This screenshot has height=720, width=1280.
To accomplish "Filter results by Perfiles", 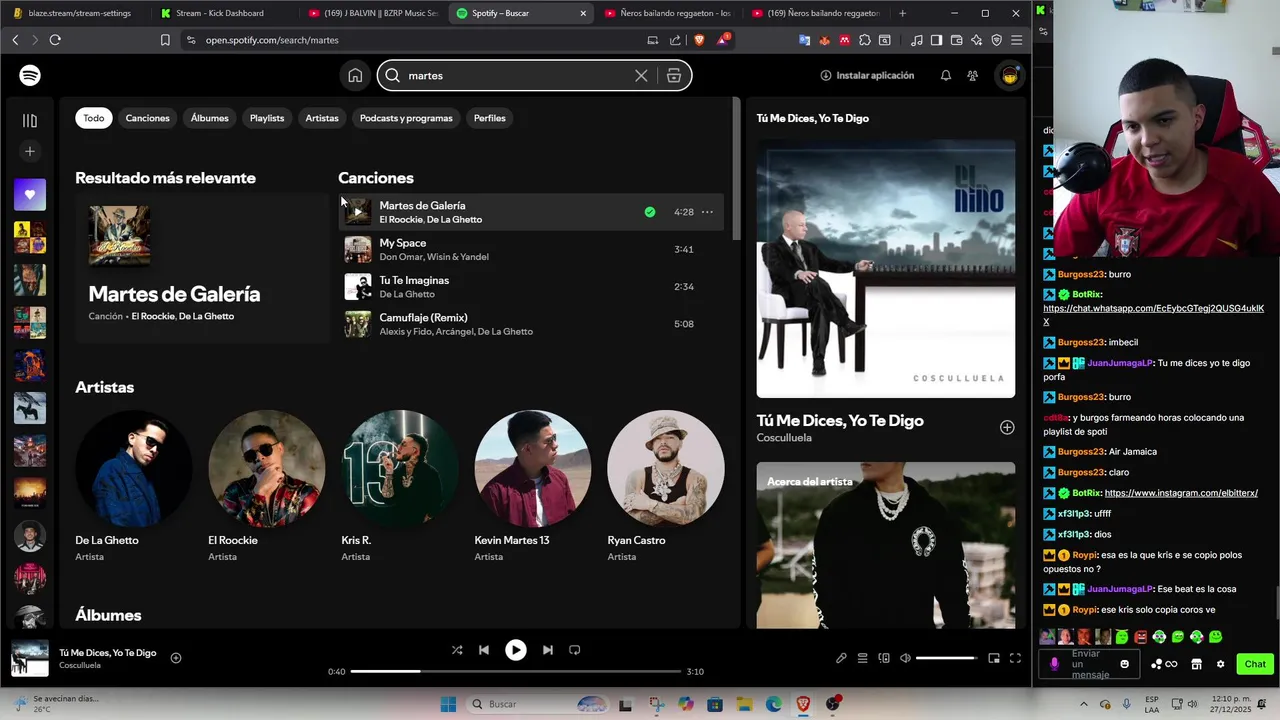I will [x=490, y=118].
